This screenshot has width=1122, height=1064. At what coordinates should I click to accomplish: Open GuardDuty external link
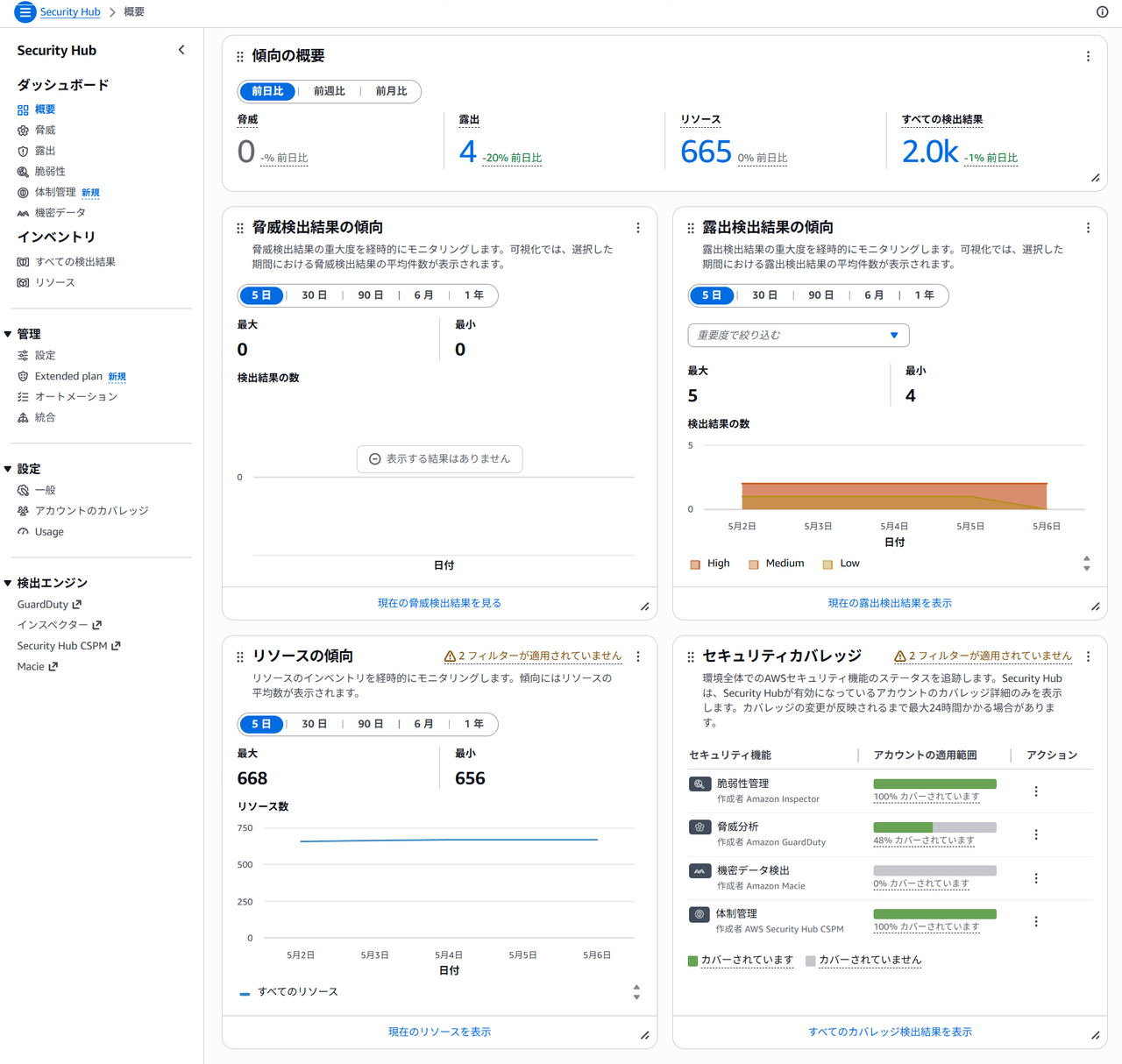(x=49, y=605)
